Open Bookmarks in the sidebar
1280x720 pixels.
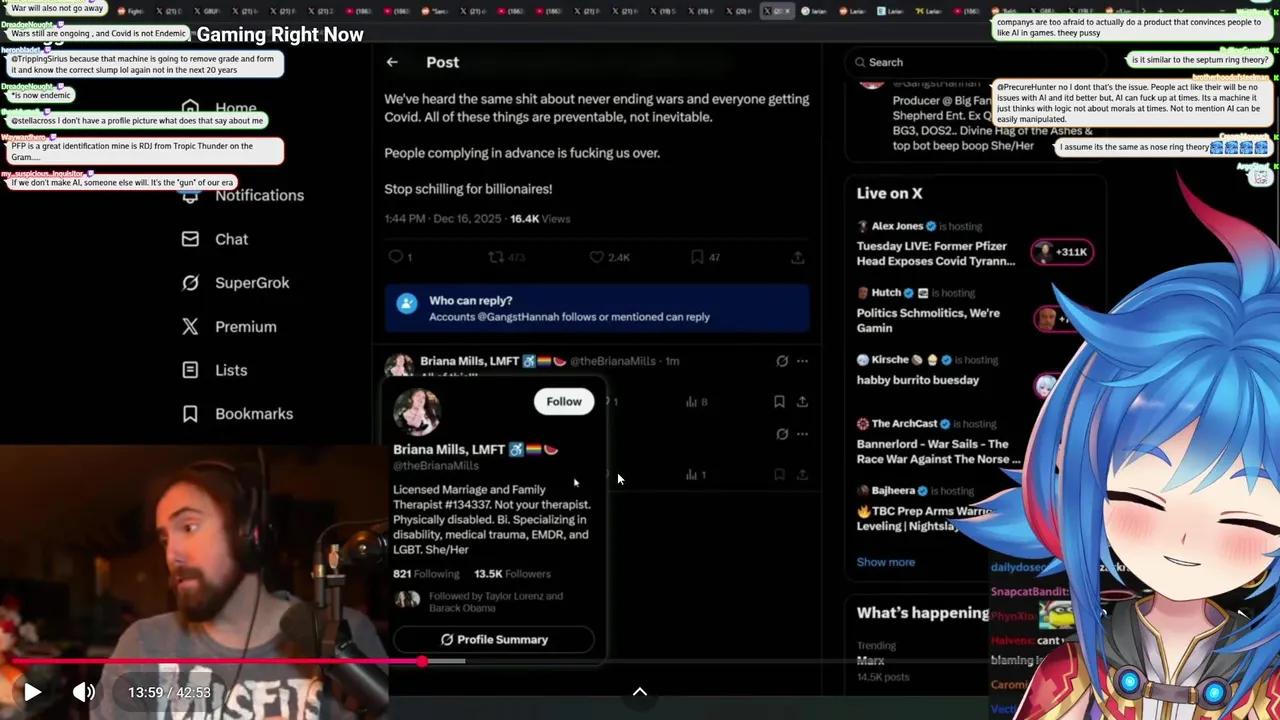click(x=237, y=414)
